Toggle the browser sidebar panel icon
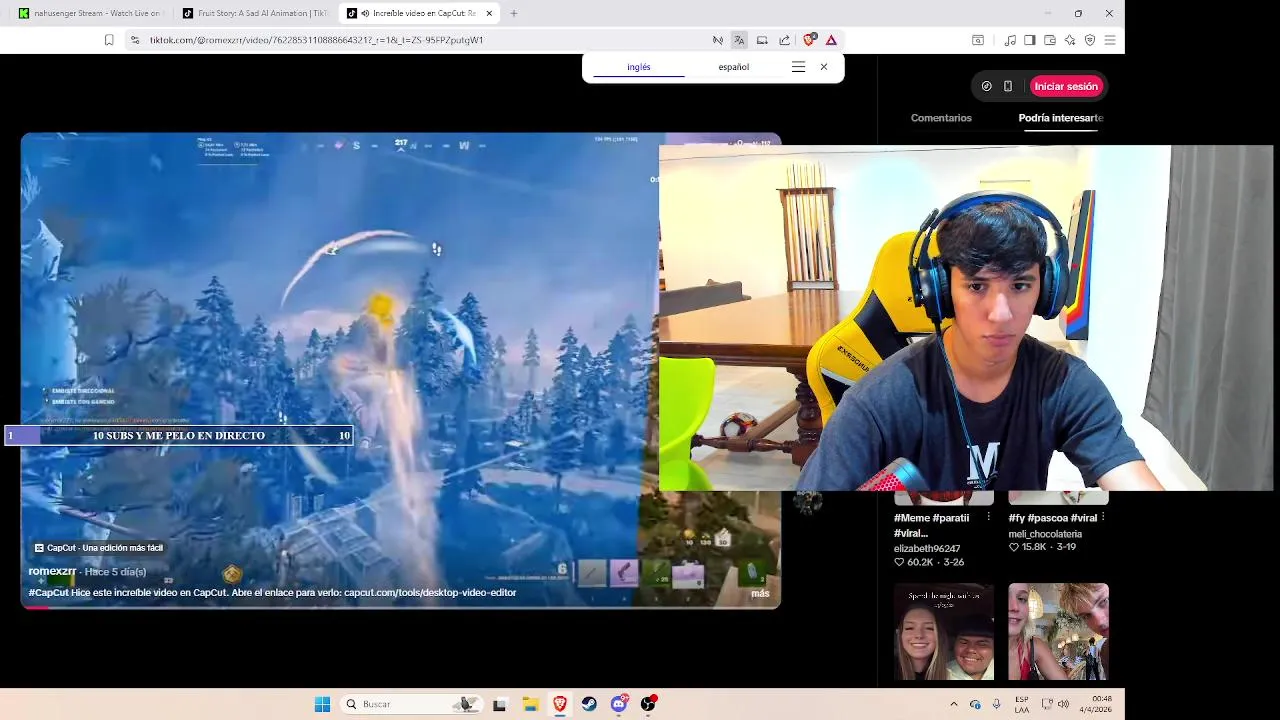The image size is (1280, 720). pos(1030,40)
